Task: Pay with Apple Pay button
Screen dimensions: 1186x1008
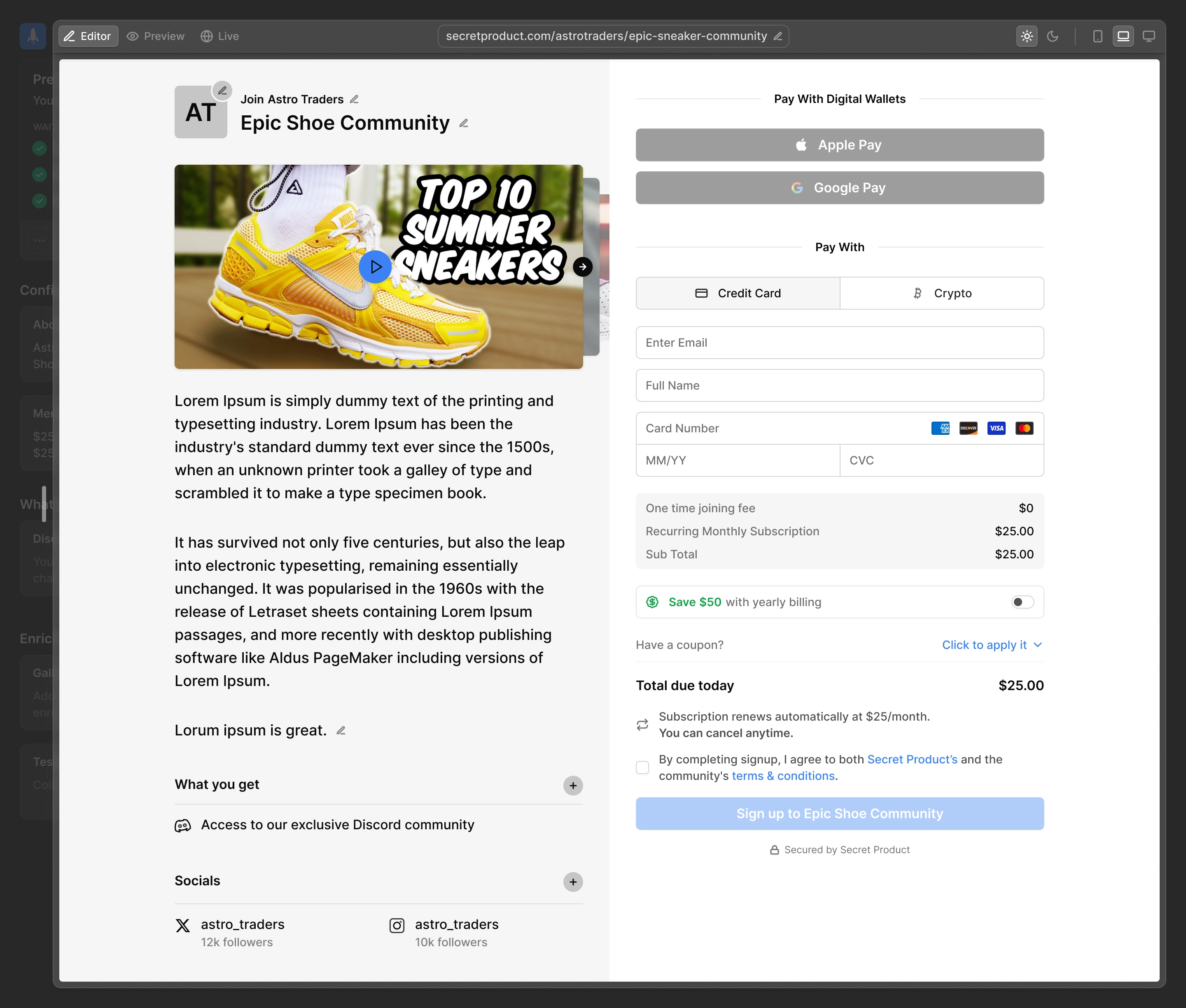Action: [x=840, y=145]
